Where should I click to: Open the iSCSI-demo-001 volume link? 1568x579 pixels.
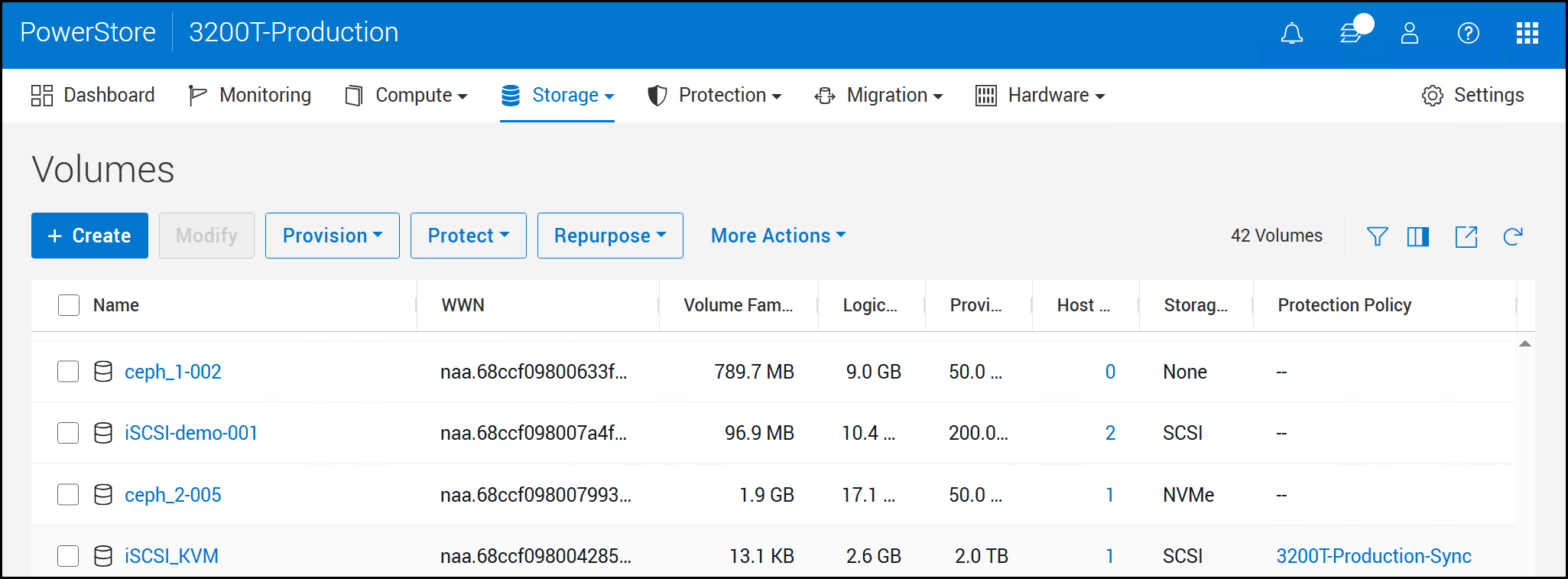click(191, 433)
